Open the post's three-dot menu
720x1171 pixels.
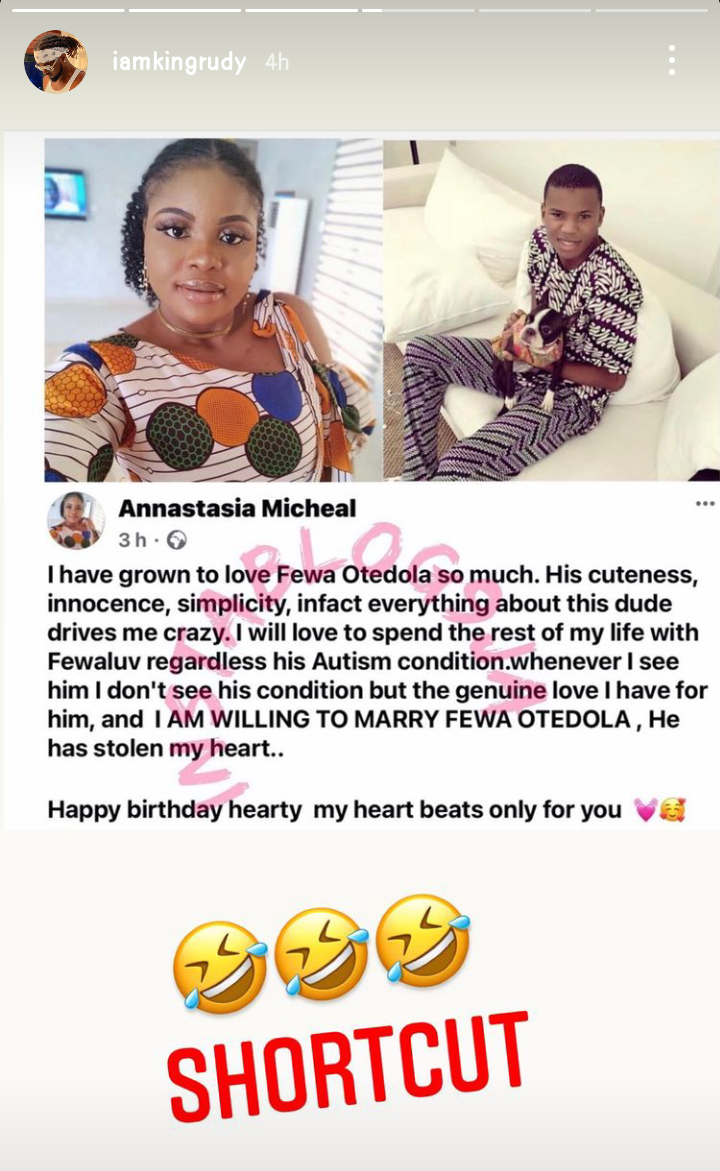point(705,503)
